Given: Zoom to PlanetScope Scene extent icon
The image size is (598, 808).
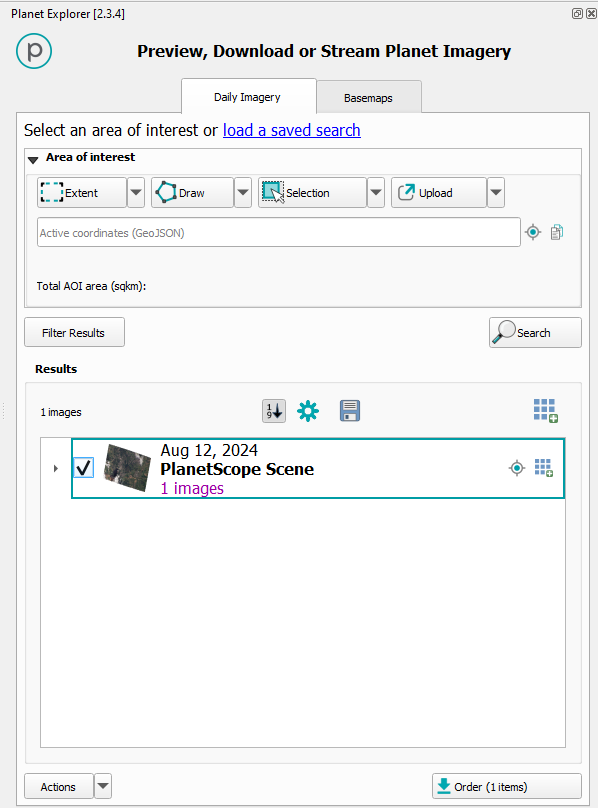Looking at the screenshot, I should (x=517, y=468).
